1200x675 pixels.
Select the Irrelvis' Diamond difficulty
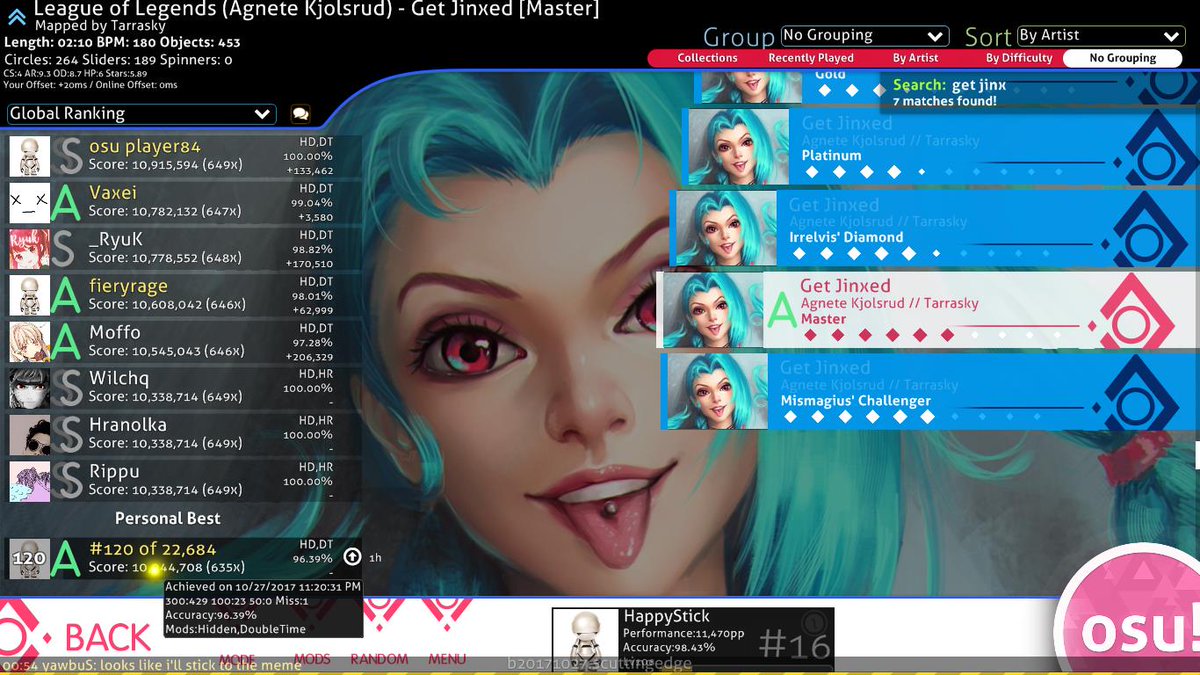tap(934, 228)
